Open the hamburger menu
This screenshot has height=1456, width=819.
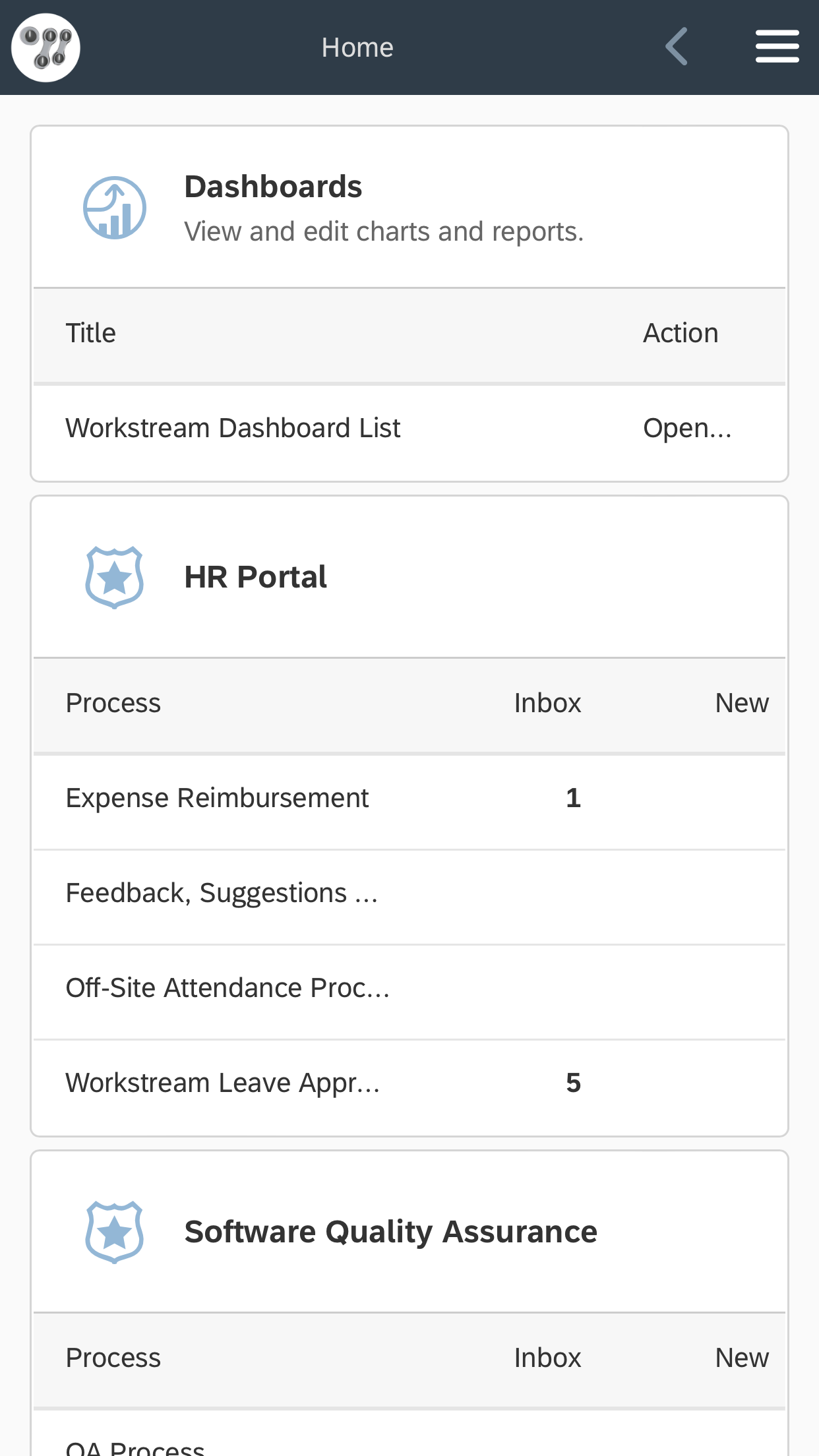coord(777,47)
